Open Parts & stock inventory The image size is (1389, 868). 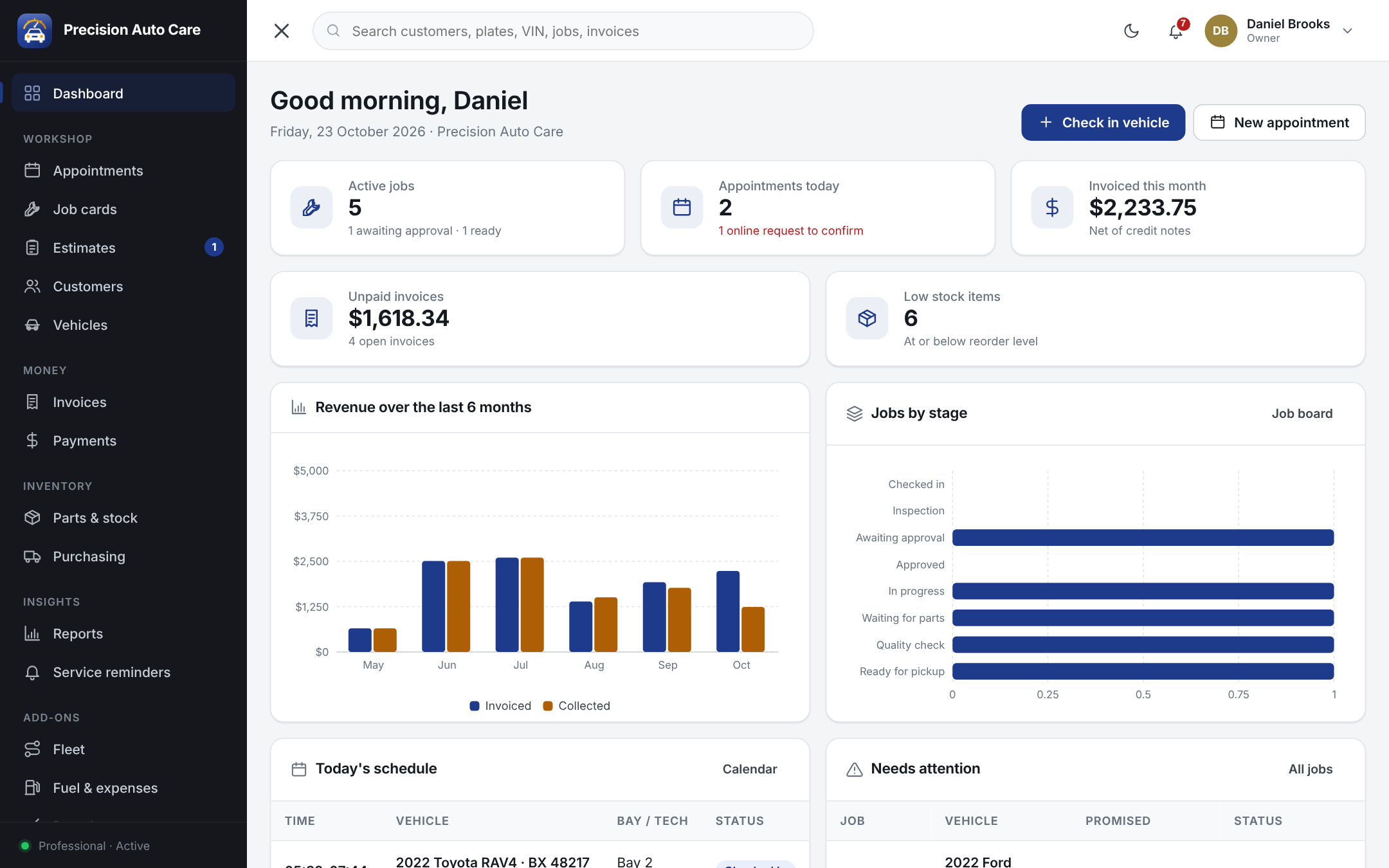[123, 518]
